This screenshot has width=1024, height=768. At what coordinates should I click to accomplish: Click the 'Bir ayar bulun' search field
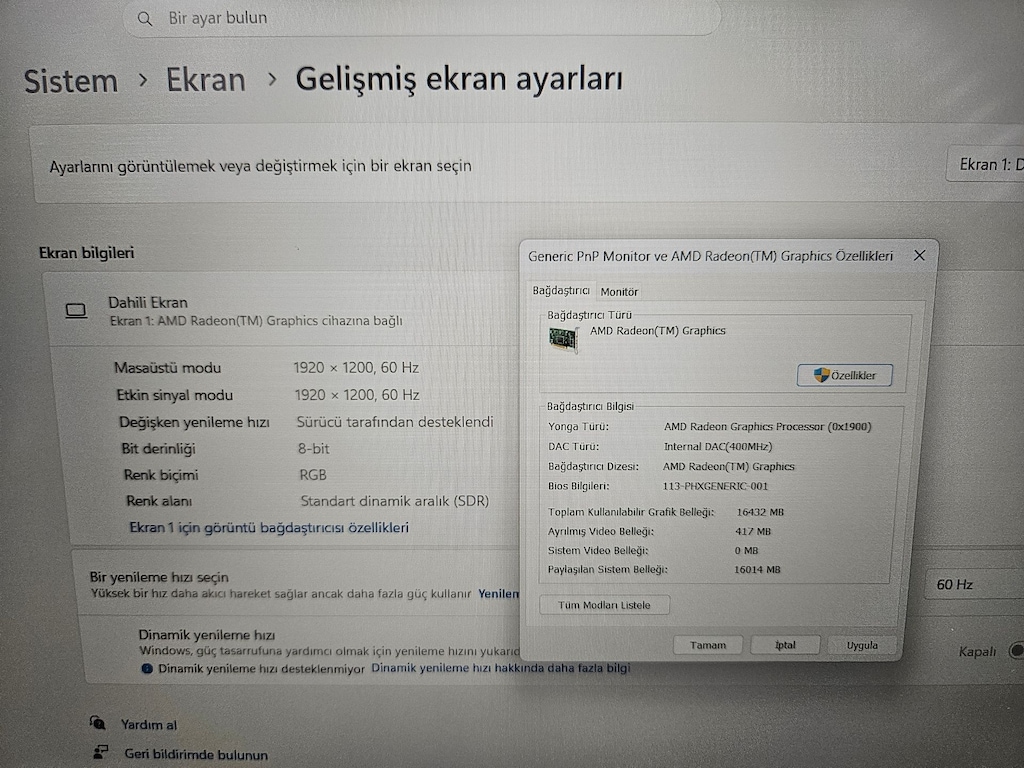pos(422,18)
